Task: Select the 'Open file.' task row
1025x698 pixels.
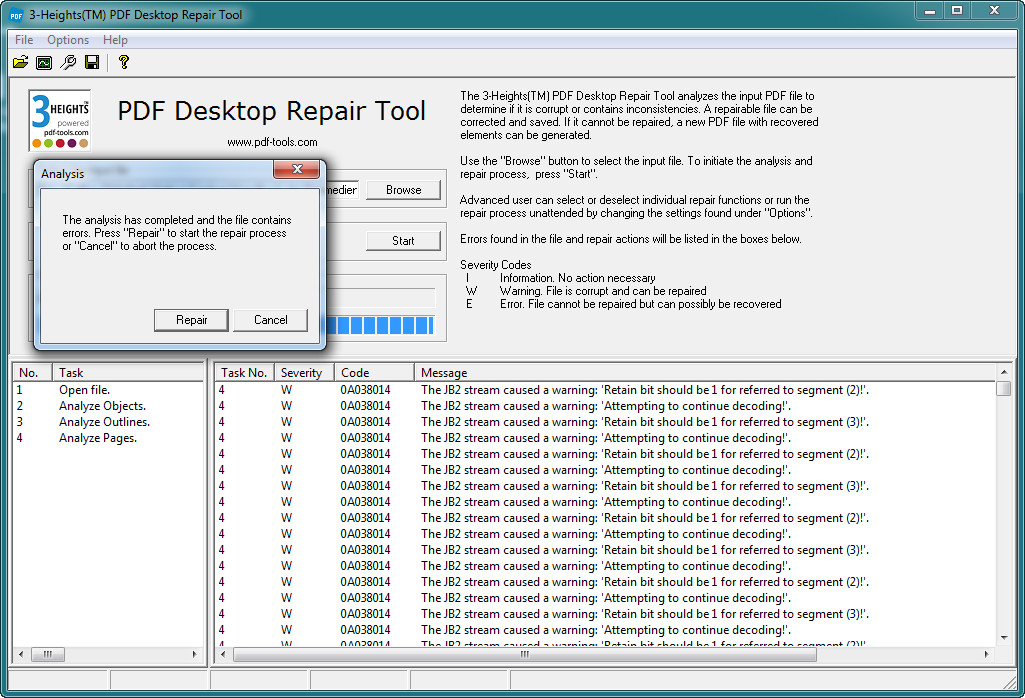Action: pos(84,390)
